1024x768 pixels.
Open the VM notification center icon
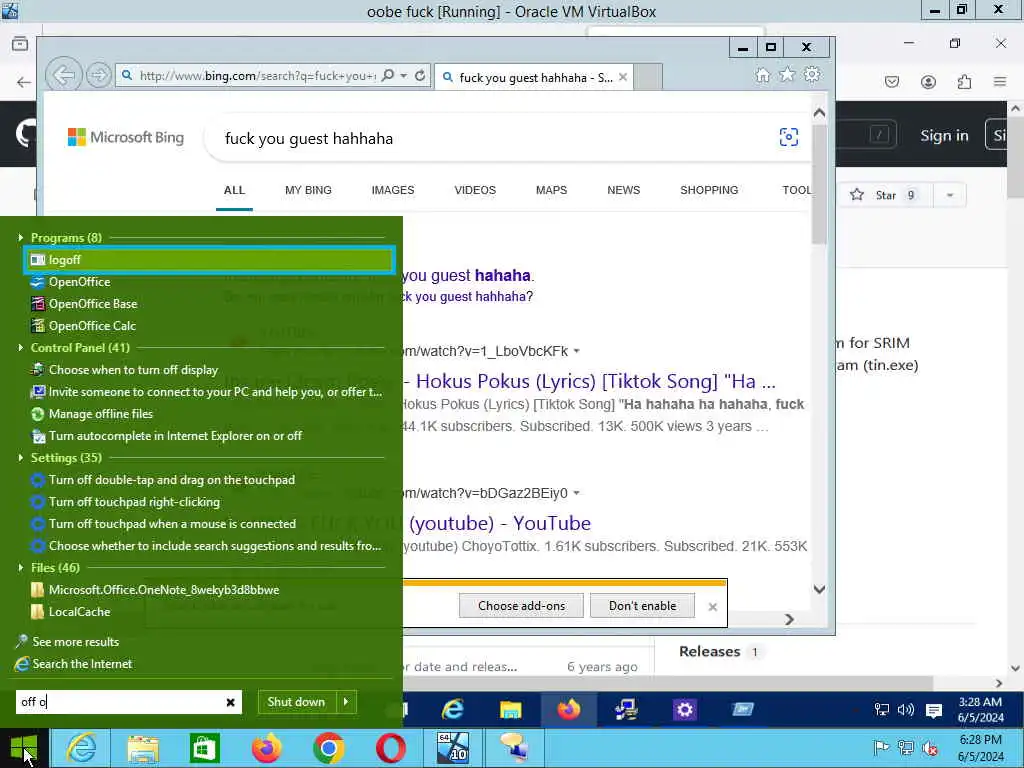tap(934, 711)
